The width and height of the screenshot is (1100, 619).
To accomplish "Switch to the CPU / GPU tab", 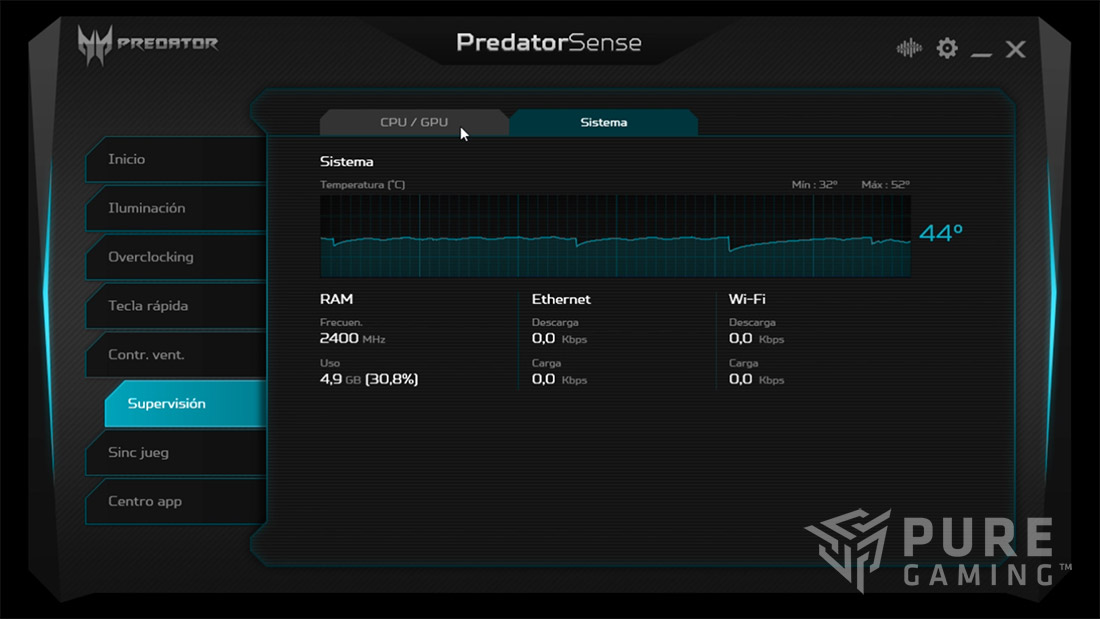I will [414, 122].
